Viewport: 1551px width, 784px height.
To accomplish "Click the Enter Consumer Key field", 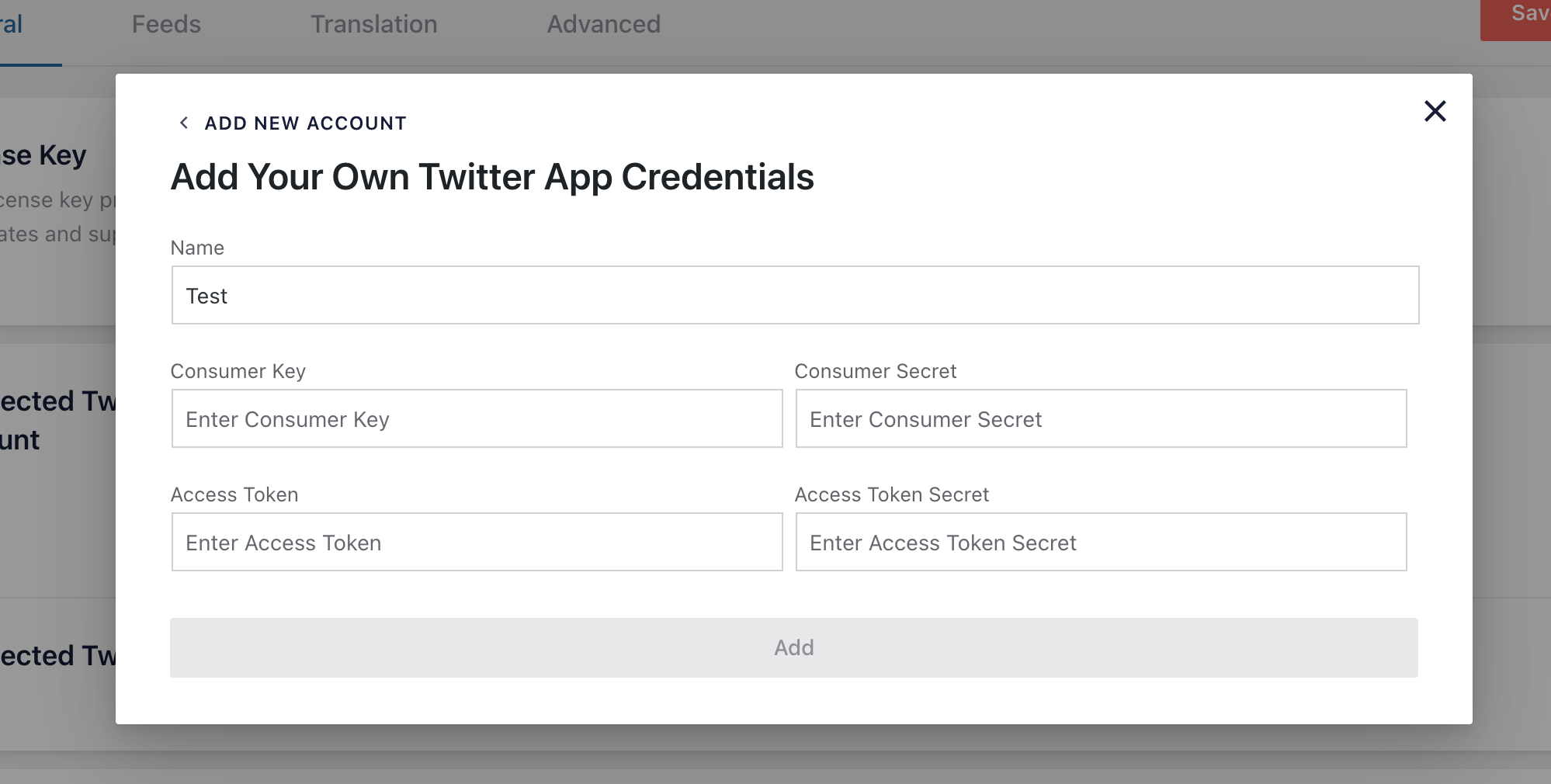I will pyautogui.click(x=477, y=419).
